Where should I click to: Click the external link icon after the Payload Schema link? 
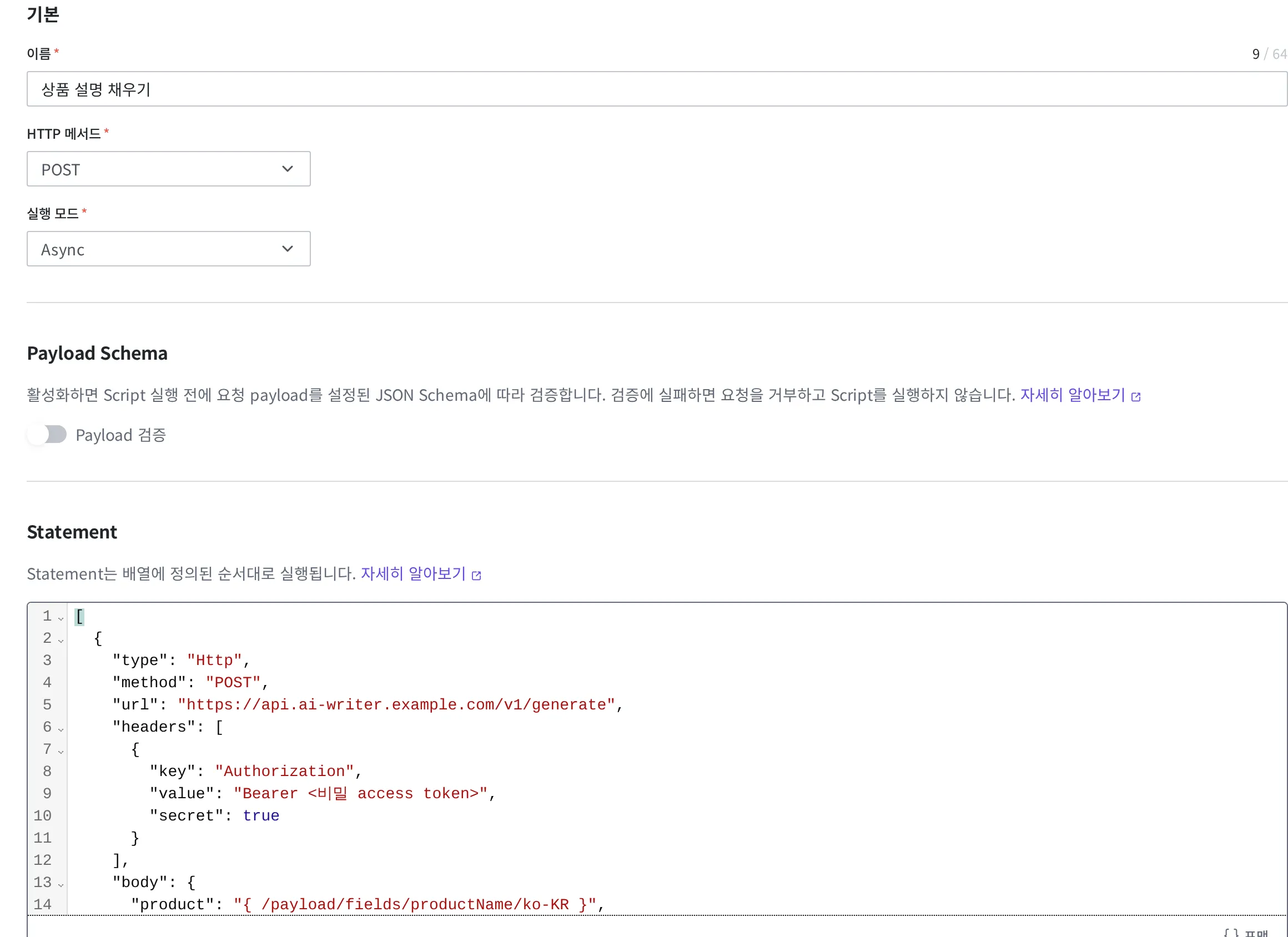click(x=1136, y=396)
